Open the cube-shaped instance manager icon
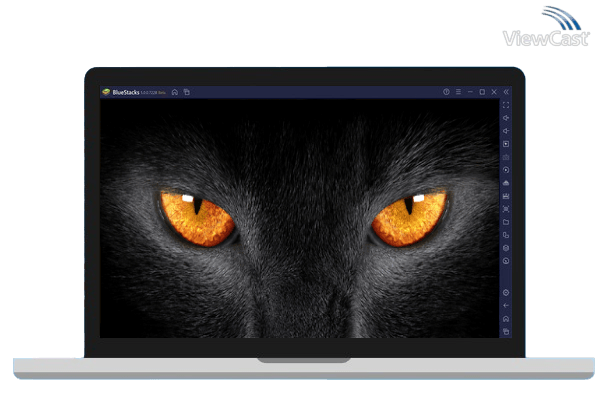 click(506, 248)
